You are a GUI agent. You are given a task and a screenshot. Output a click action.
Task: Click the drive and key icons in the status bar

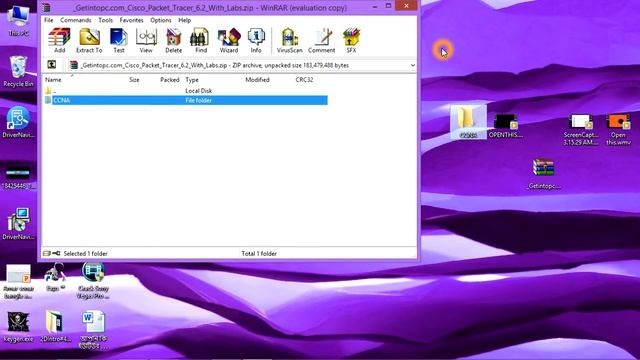[x=51, y=253]
